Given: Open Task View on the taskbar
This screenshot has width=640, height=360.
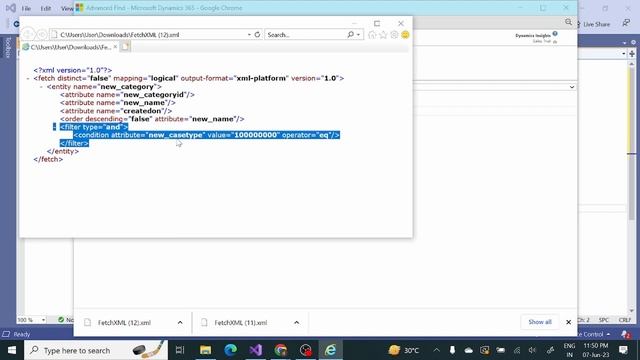Looking at the screenshot, I should click(180, 350).
